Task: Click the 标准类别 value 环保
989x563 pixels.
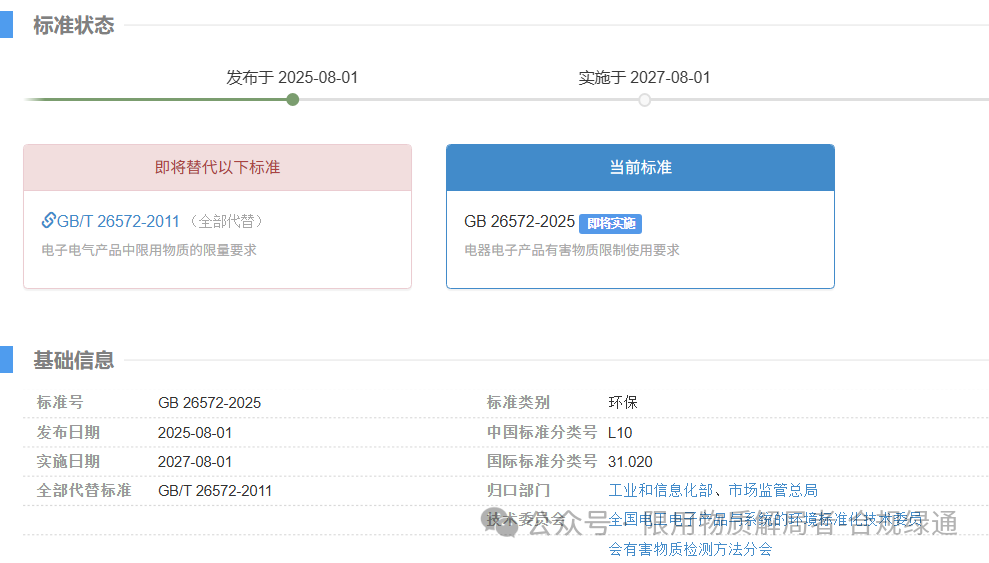Action: point(622,403)
